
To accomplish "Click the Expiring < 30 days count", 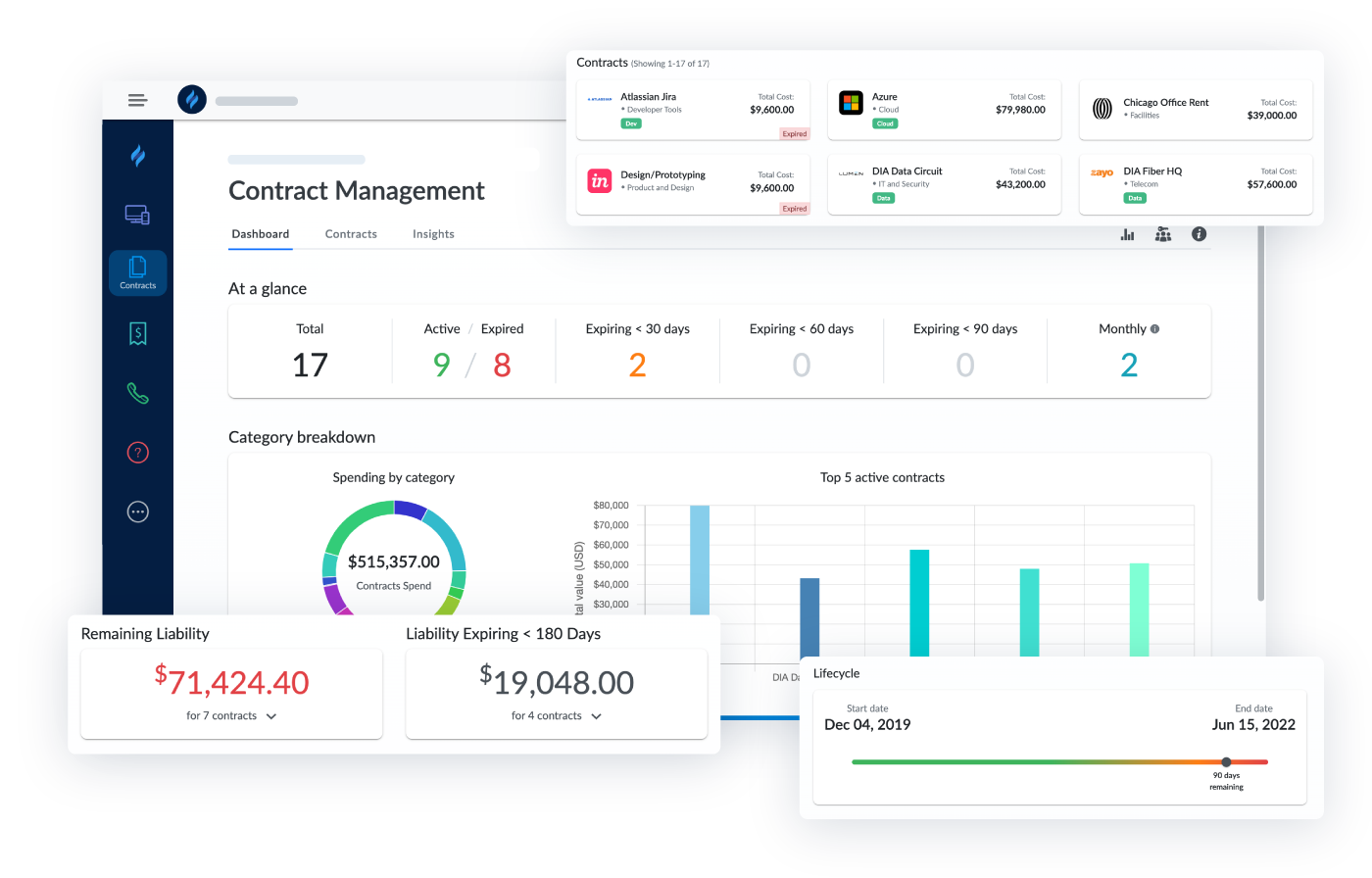I will (638, 365).
